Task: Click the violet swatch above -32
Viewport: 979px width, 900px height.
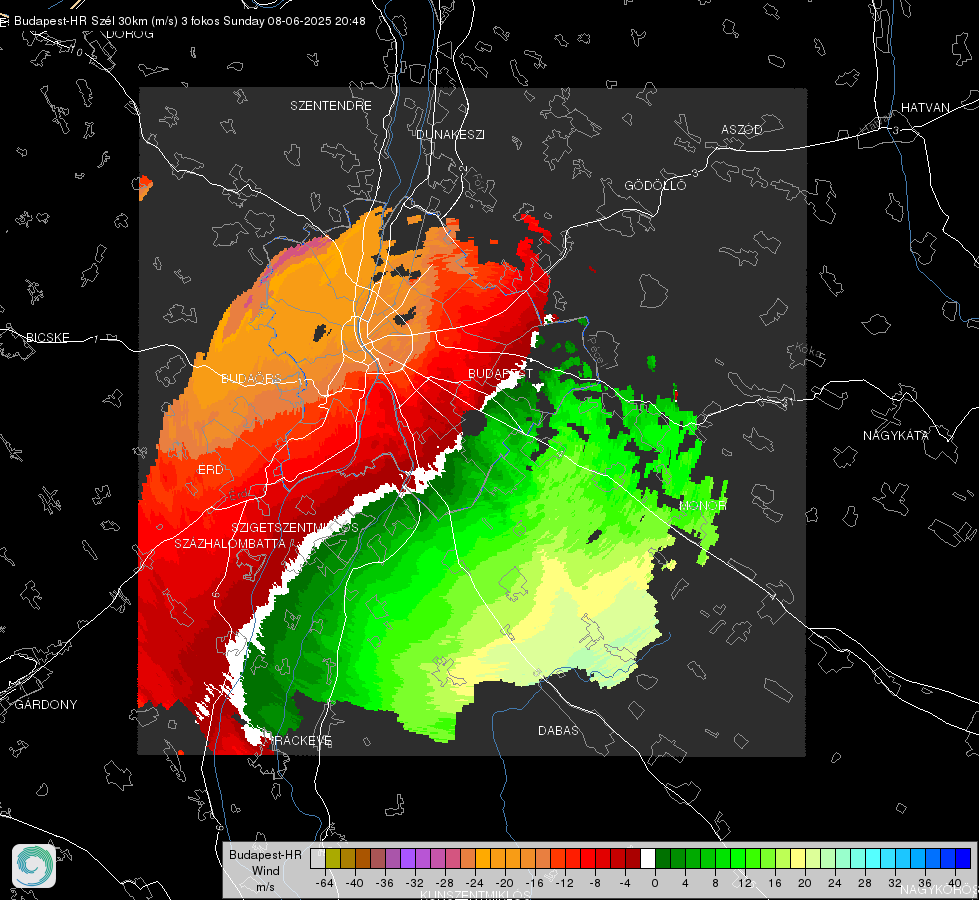Action: (408, 858)
